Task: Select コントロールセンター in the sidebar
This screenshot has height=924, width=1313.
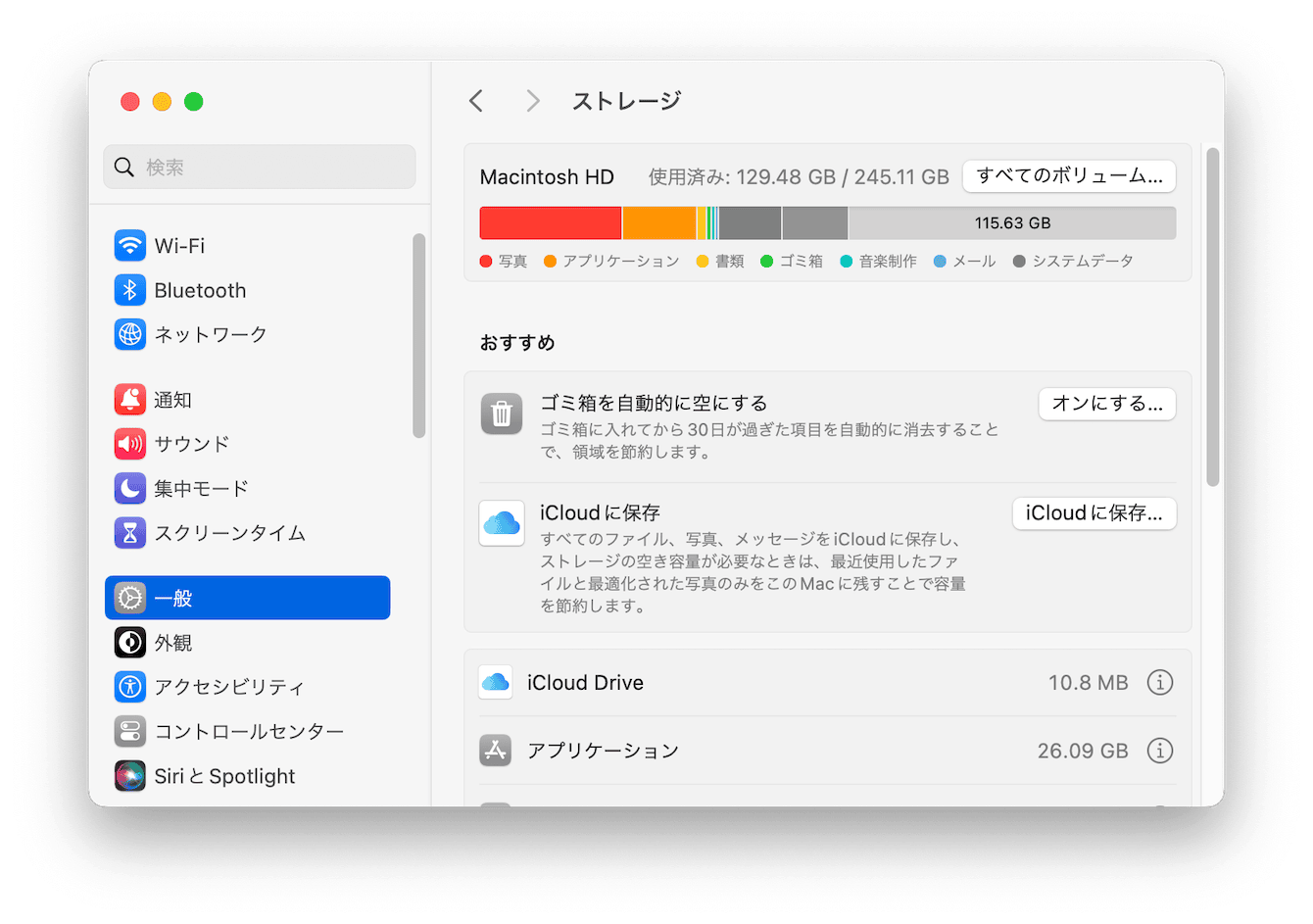Action: pyautogui.click(x=247, y=731)
